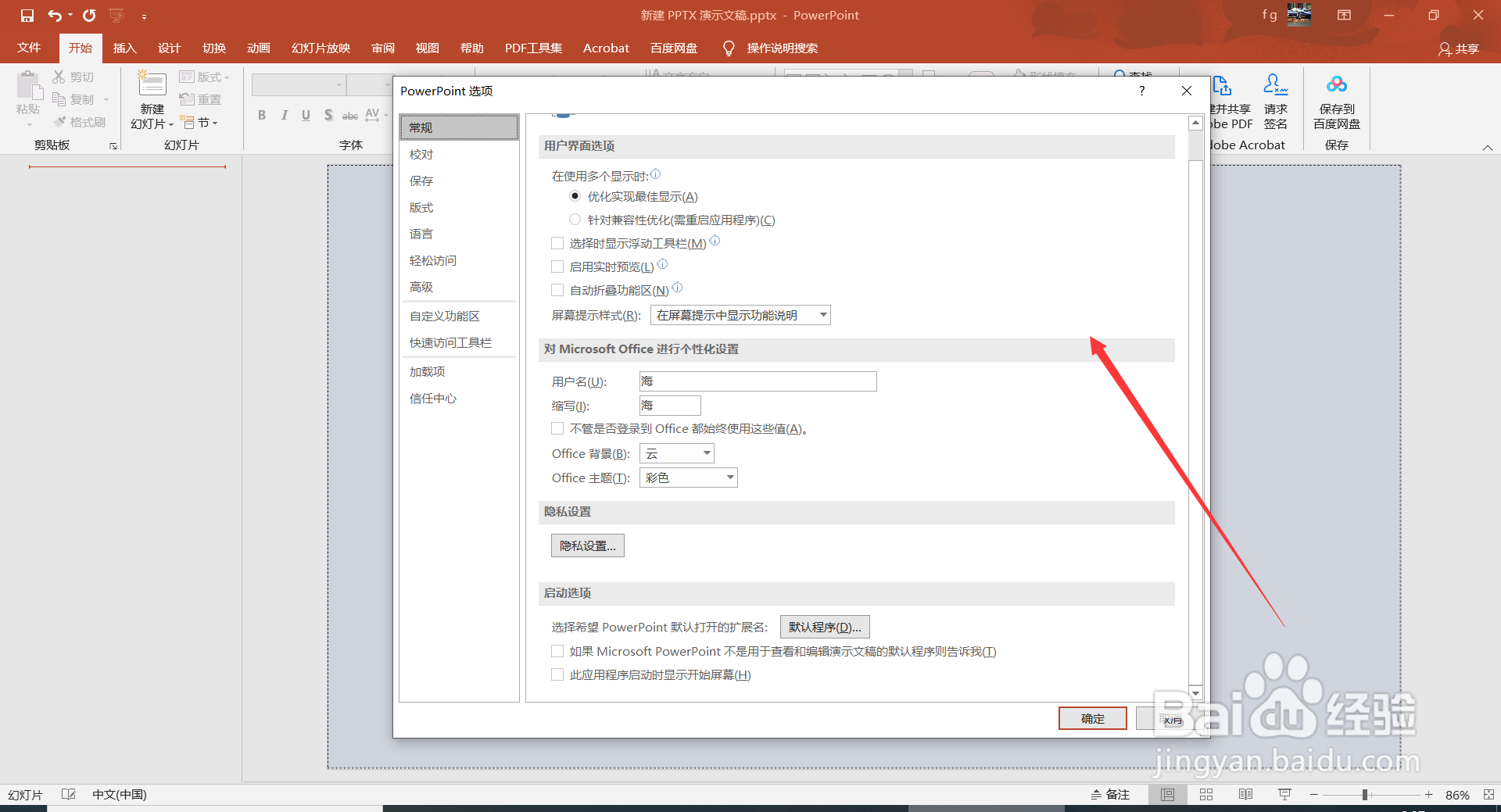Open 文件 menu tab
The width and height of the screenshot is (1501, 812).
[29, 48]
